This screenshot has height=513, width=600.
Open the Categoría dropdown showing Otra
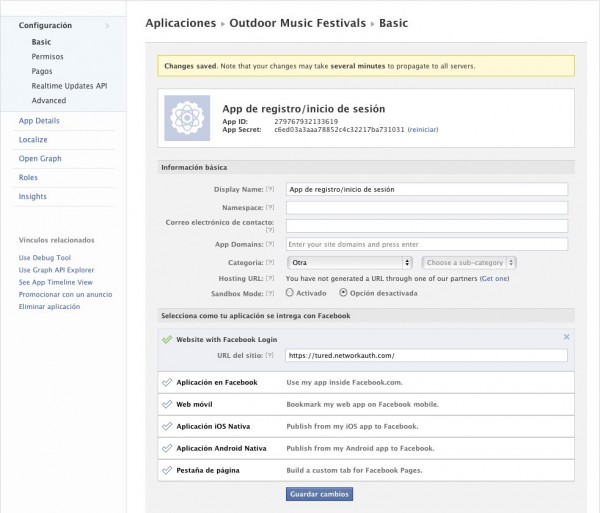(x=350, y=262)
